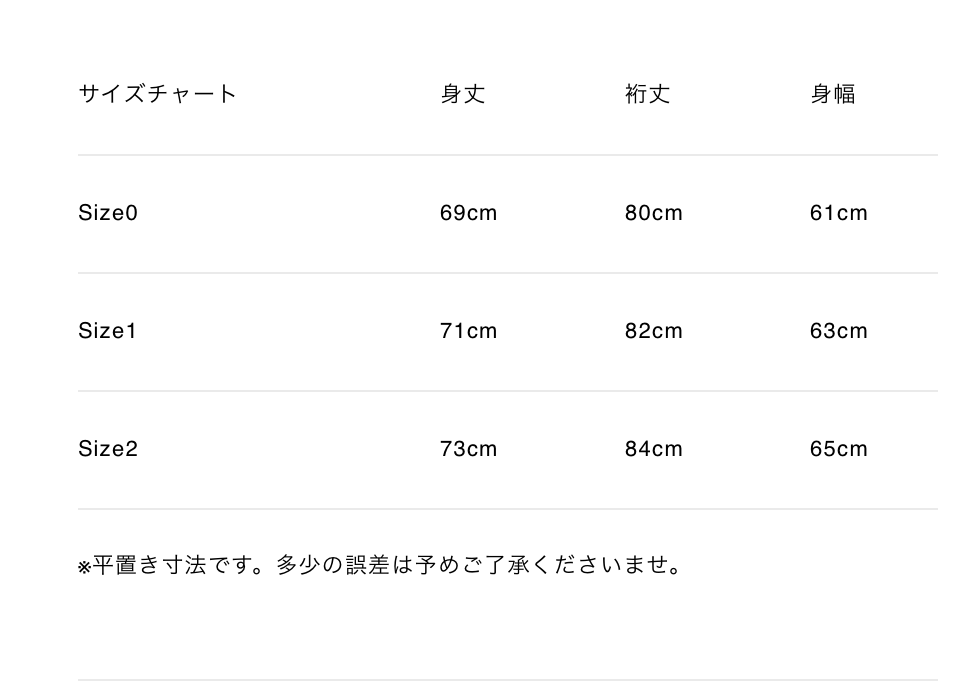Select the 65cm width value
The height and width of the screenshot is (682, 958).
838,449
